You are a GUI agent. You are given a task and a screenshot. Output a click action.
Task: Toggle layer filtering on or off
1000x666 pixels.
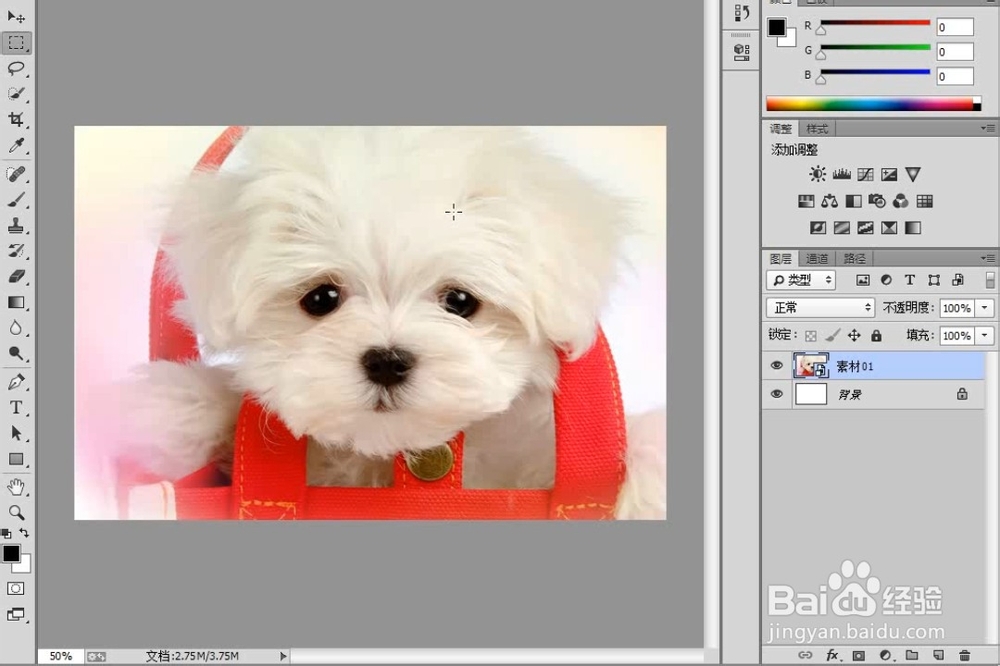(990, 279)
